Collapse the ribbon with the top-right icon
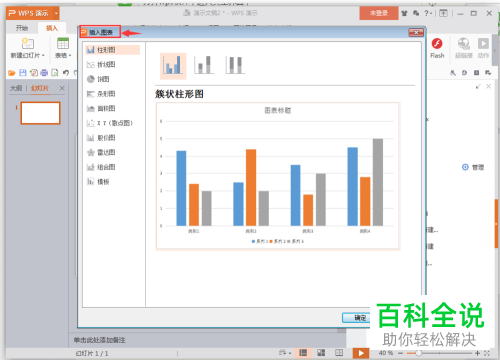The width and height of the screenshot is (500, 360). [x=443, y=13]
